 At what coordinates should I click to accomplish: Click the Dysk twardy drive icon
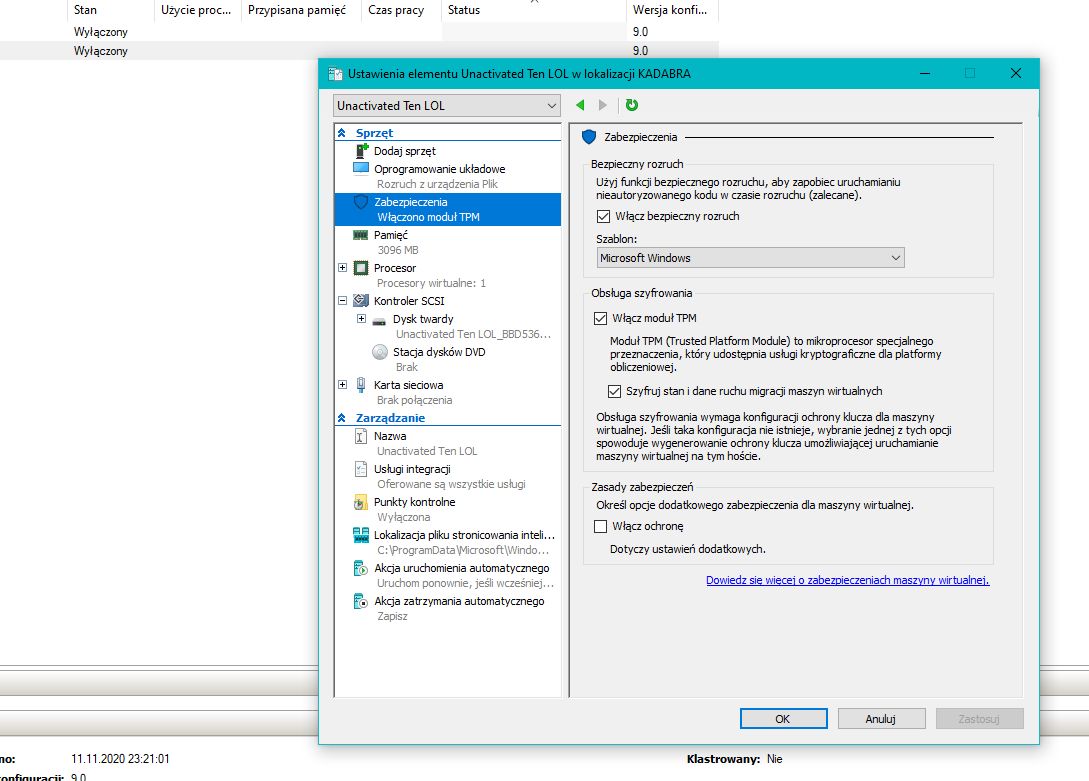(x=379, y=321)
